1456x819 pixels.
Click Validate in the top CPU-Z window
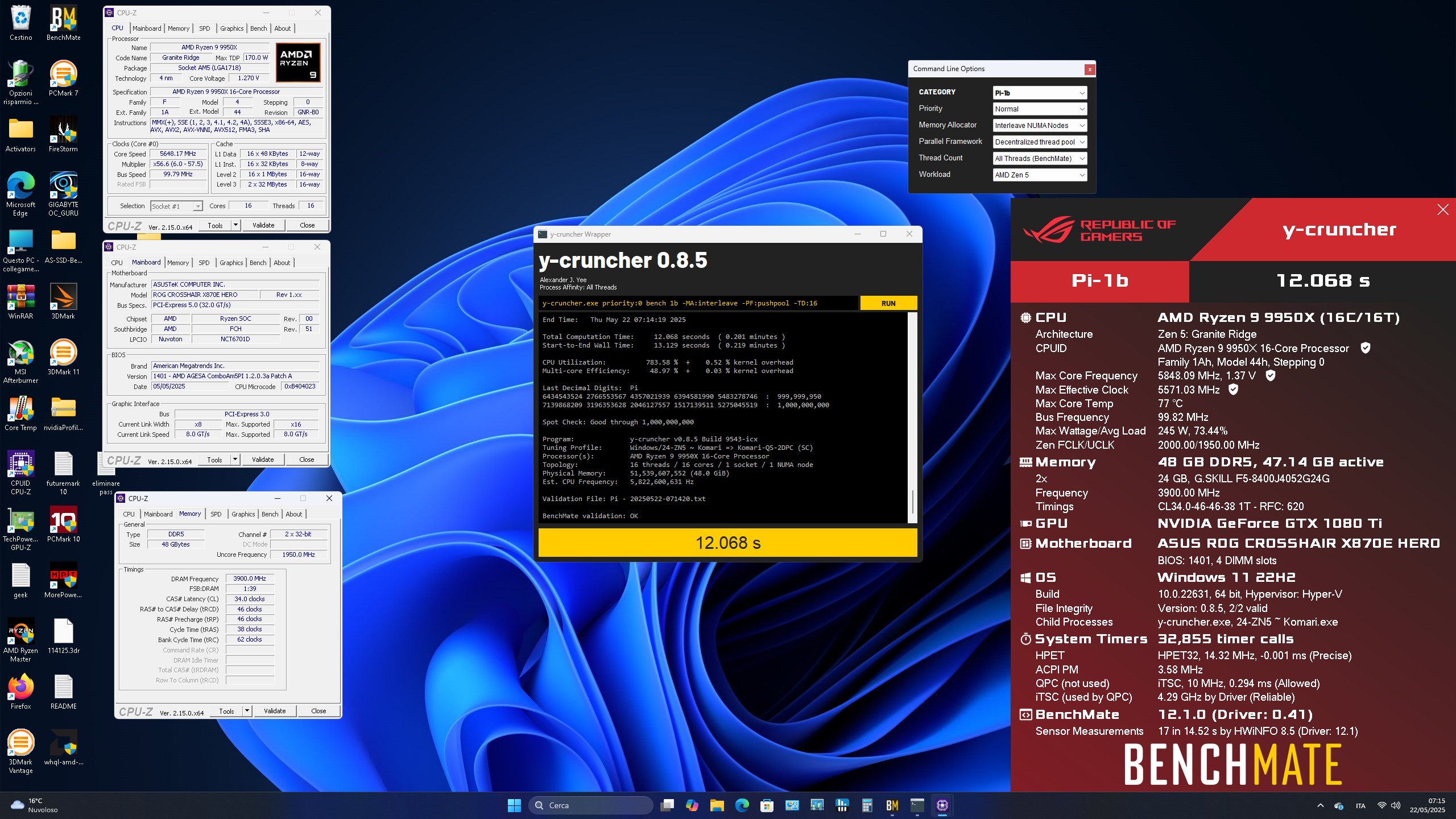pos(263,225)
